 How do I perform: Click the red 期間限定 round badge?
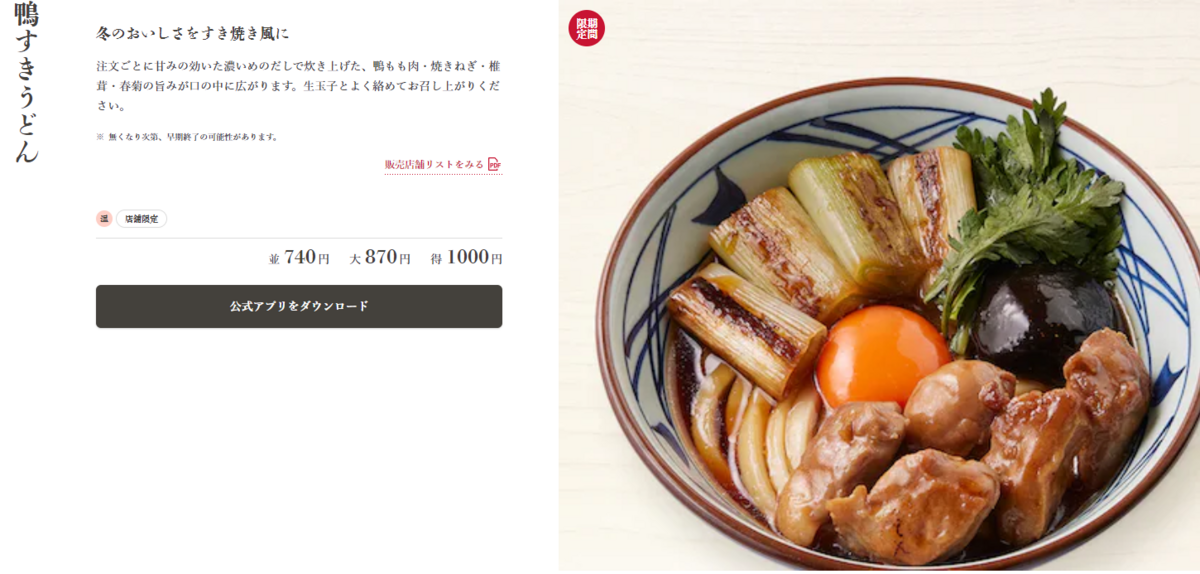(x=587, y=28)
